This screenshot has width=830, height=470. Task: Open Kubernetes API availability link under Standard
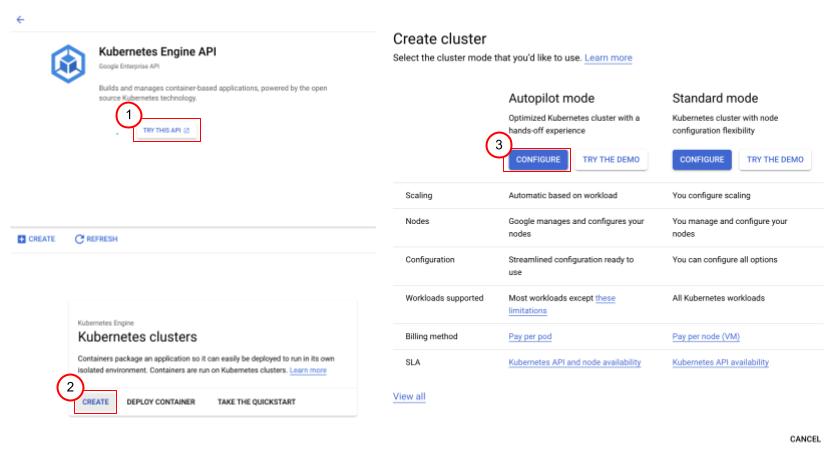click(x=720, y=363)
